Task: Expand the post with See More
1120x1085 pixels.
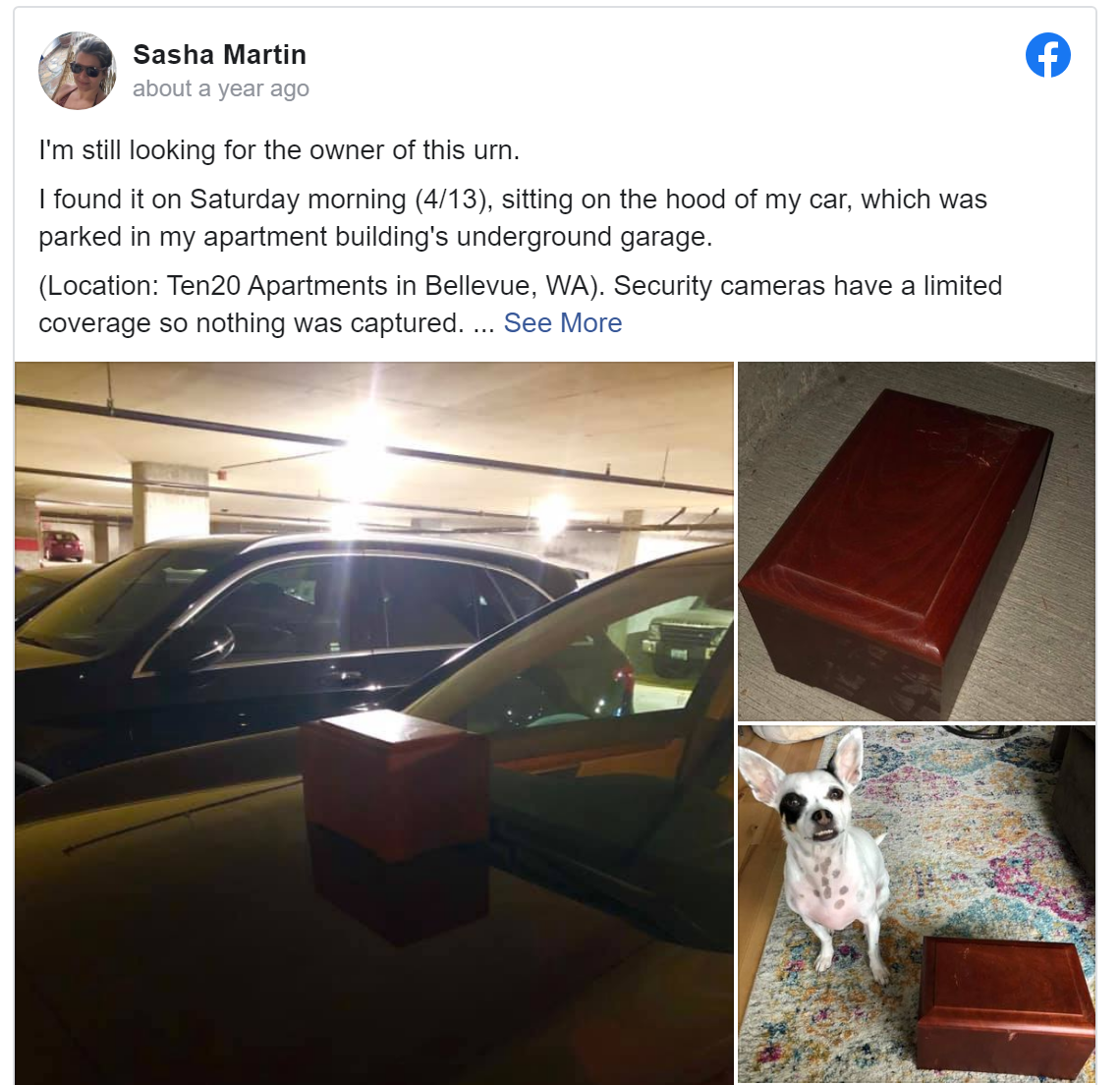Action: [x=563, y=323]
